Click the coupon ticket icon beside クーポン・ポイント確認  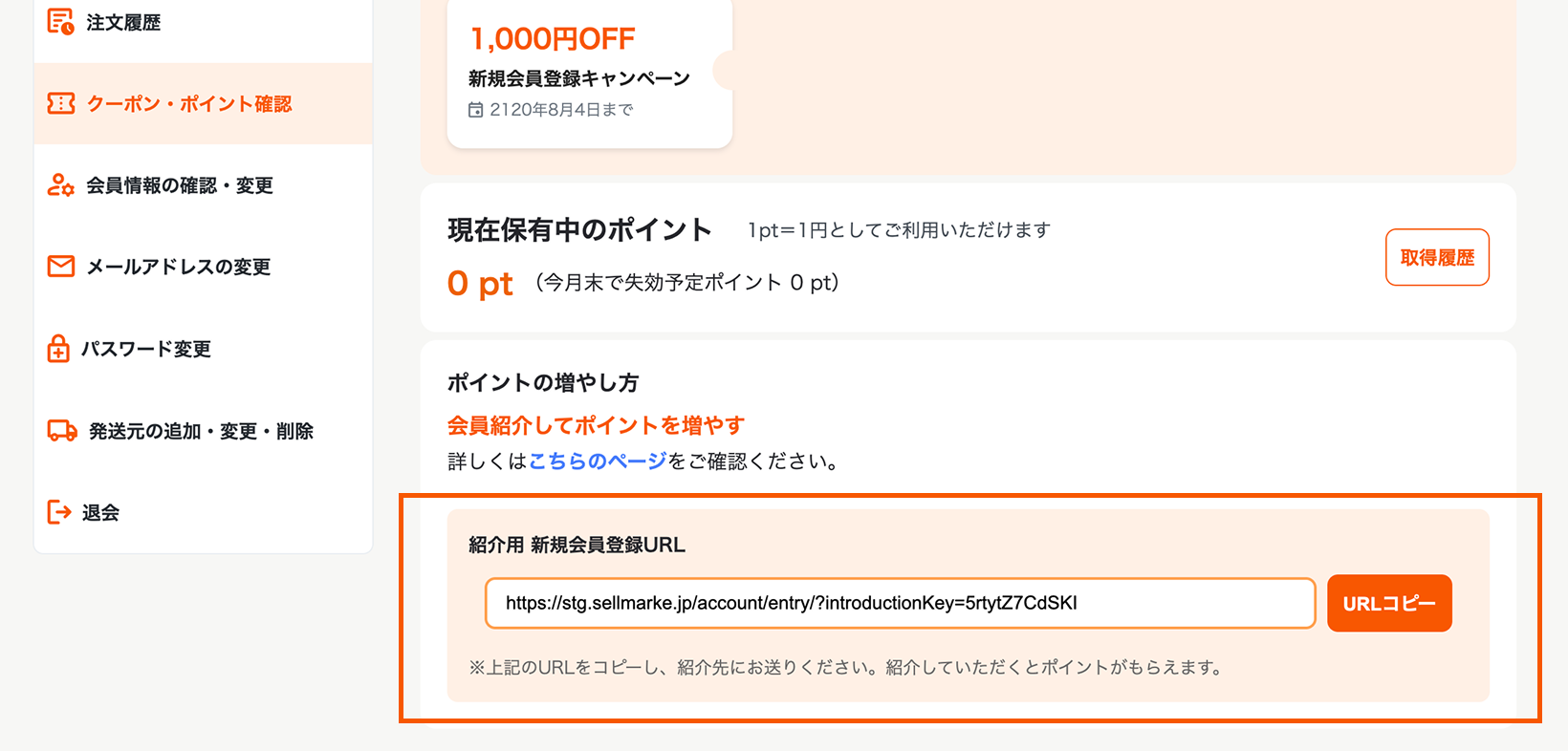59,104
